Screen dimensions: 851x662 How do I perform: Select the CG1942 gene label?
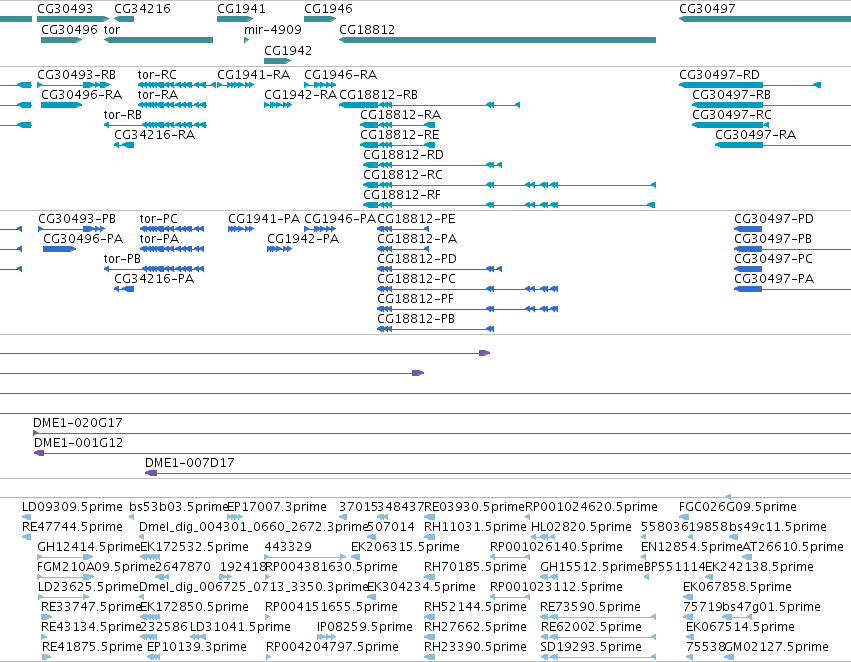click(x=288, y=50)
